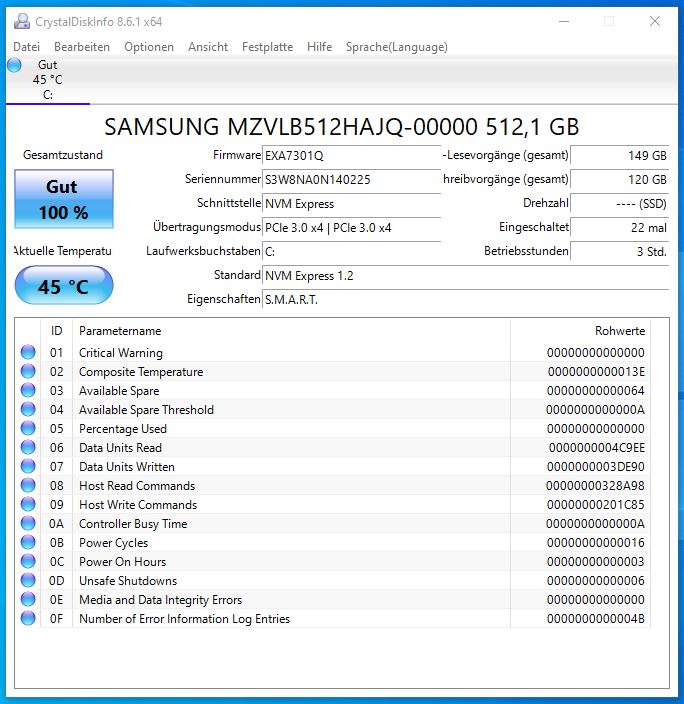
Task: Minimize the CrystalDiskInfo window
Action: click(564, 21)
